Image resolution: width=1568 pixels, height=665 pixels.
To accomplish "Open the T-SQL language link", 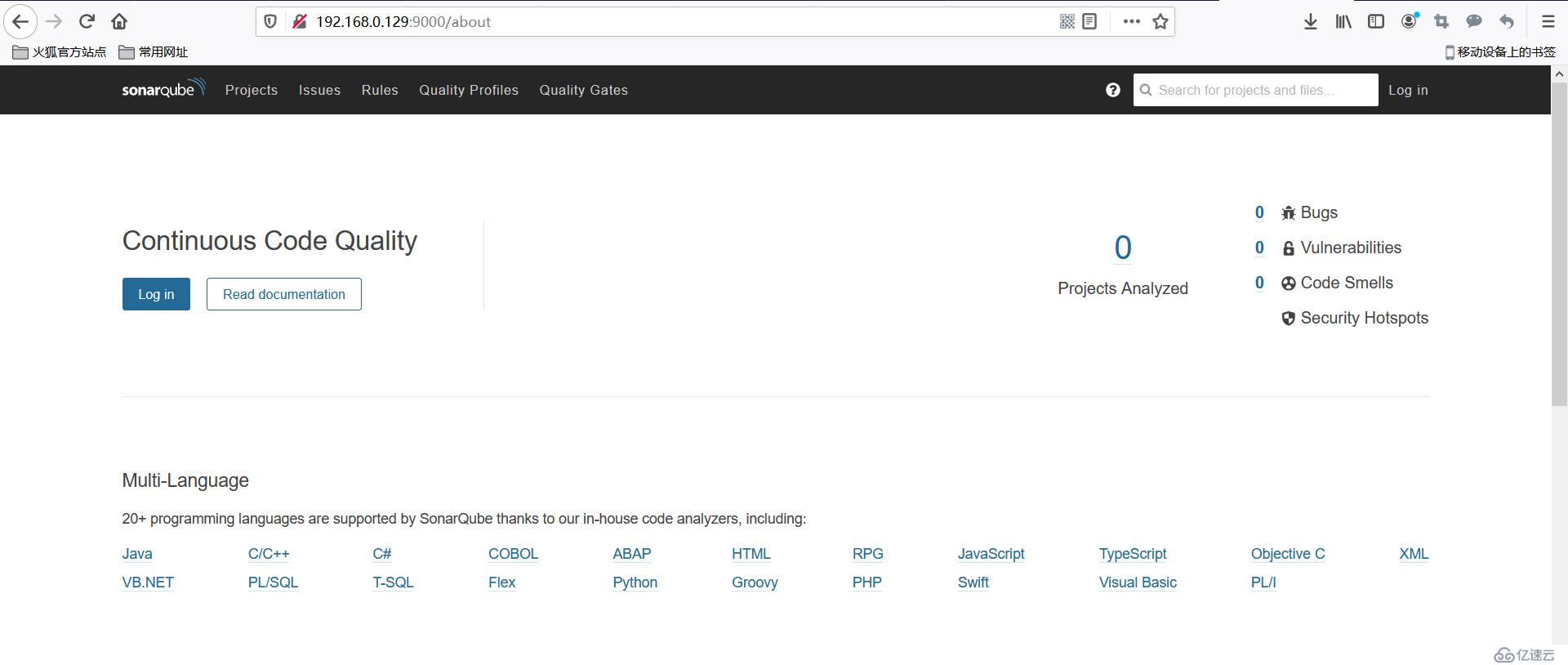I will coord(393,582).
